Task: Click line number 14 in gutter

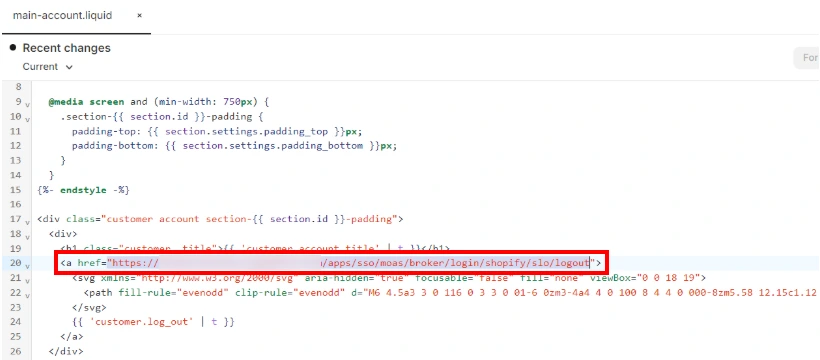Action: (x=16, y=175)
